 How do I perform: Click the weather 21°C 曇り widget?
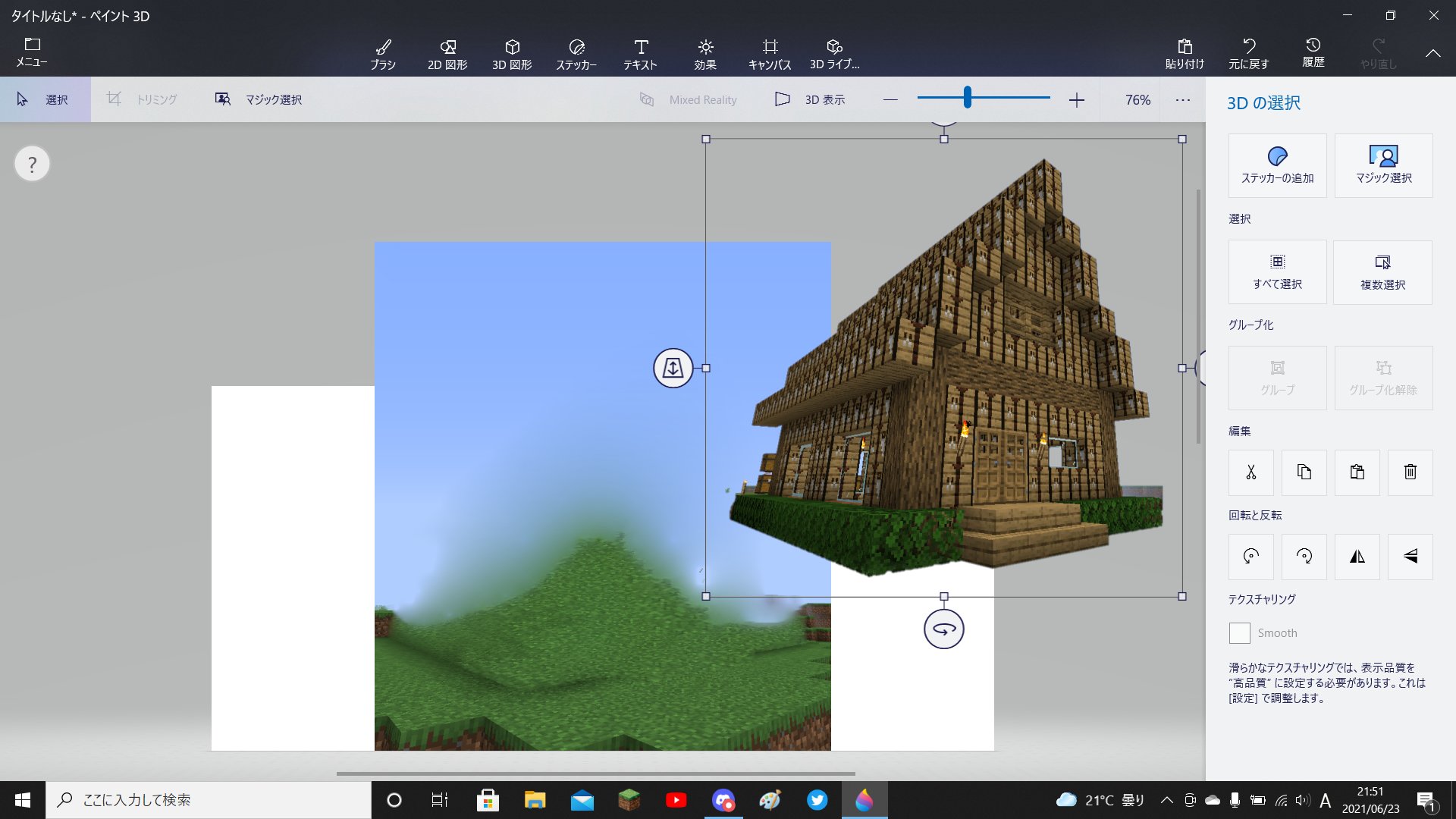tap(1100, 800)
